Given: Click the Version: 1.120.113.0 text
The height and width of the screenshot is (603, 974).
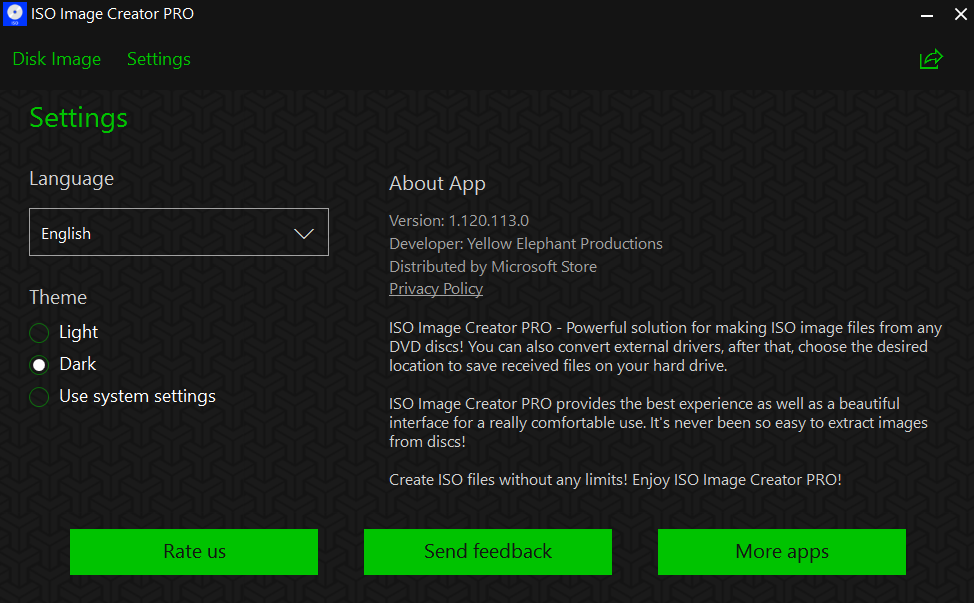Looking at the screenshot, I should point(458,220).
